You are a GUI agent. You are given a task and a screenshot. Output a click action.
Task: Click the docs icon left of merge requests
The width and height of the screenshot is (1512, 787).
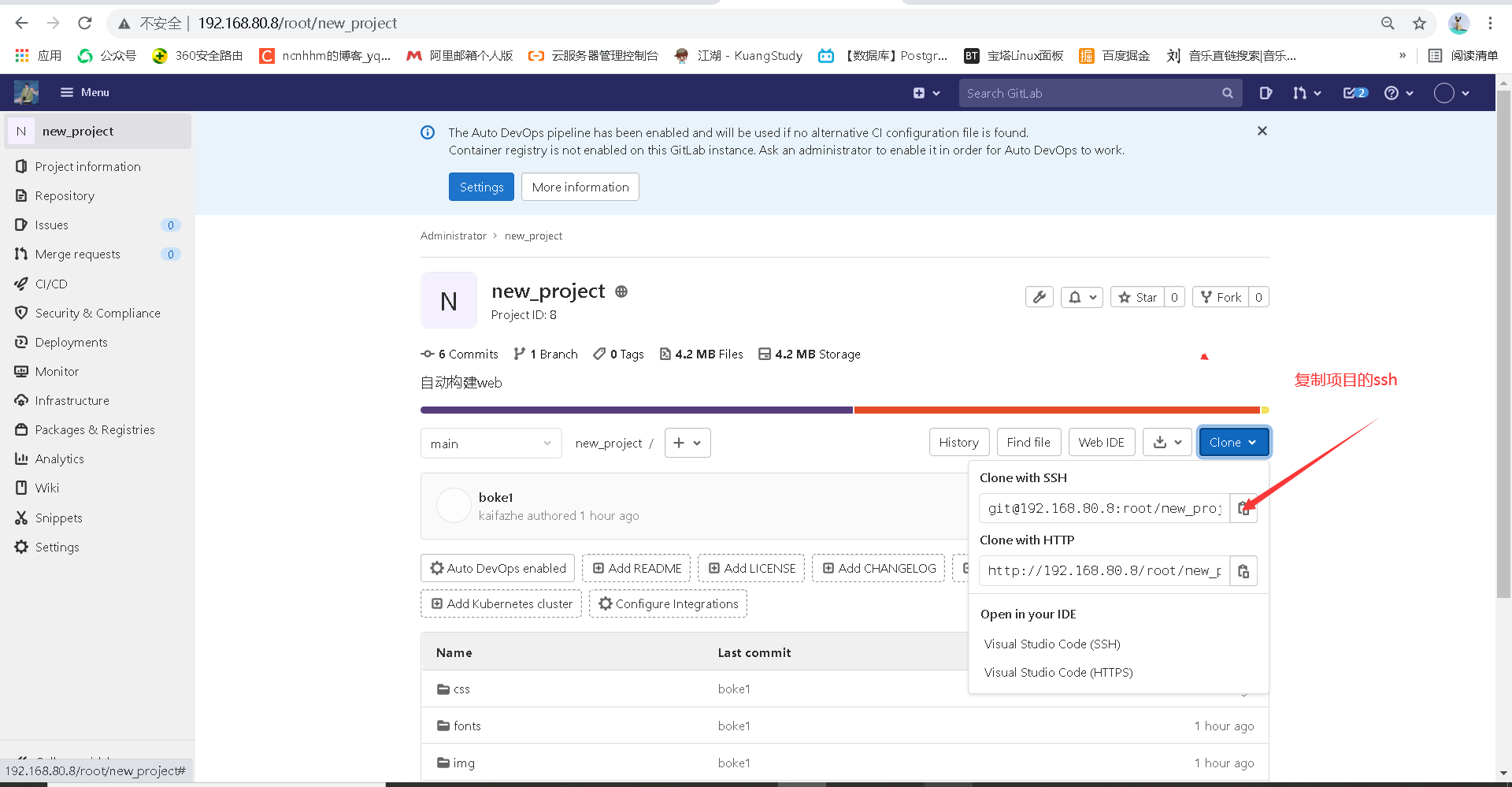coord(1266,93)
